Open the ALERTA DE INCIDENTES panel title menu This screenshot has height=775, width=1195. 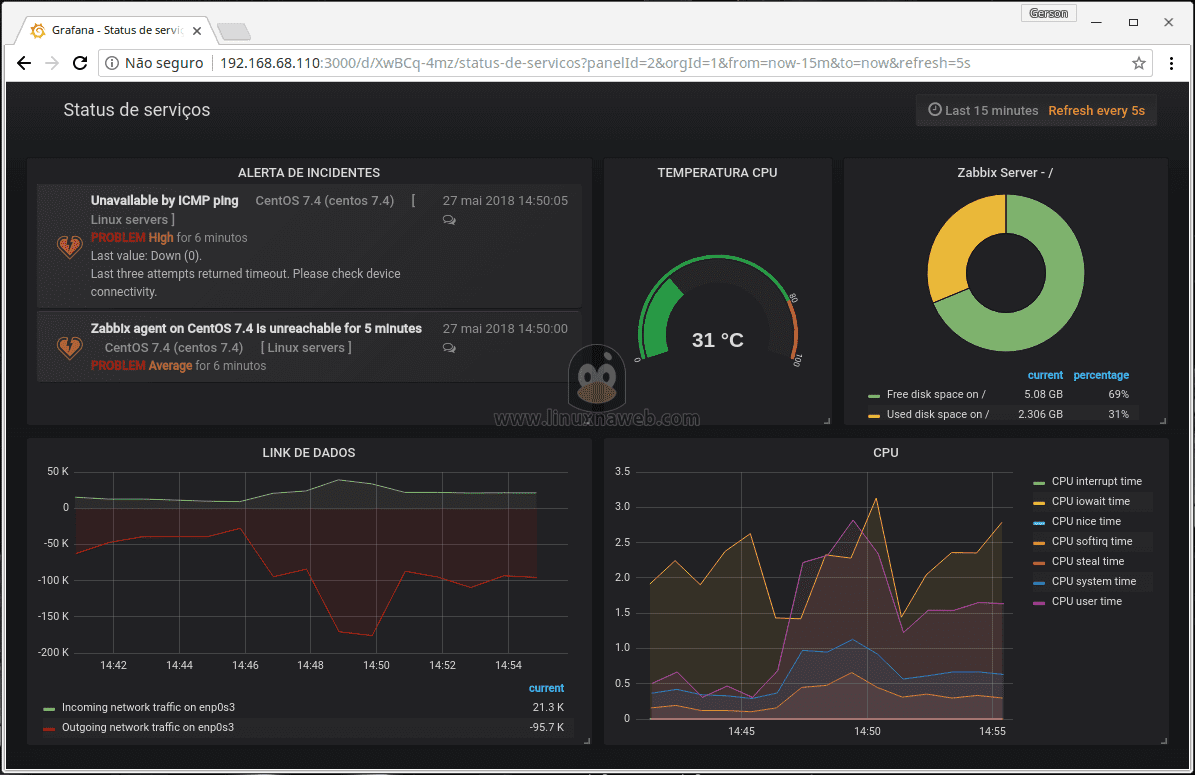(309, 173)
